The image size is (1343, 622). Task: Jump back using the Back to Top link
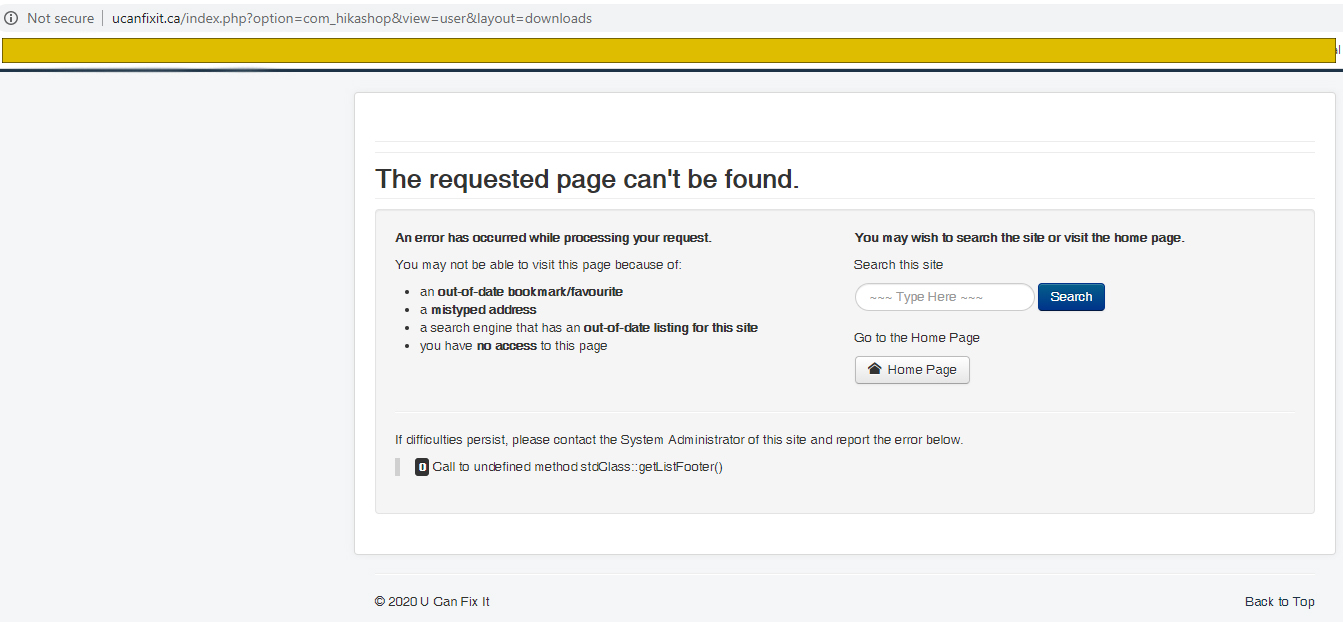tap(1279, 601)
